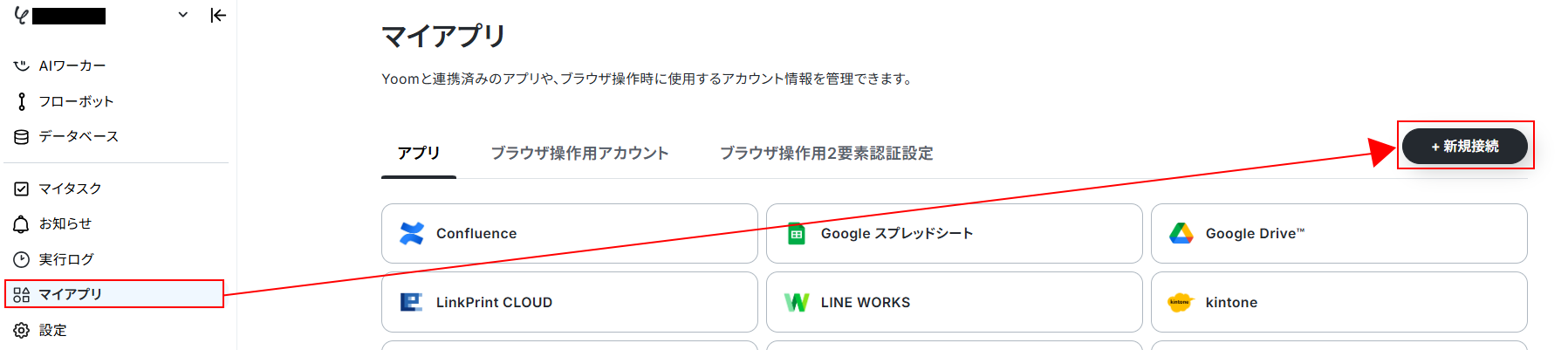Select マイアプリ in the sidebar
Image resolution: width=1568 pixels, height=350 pixels.
115,294
